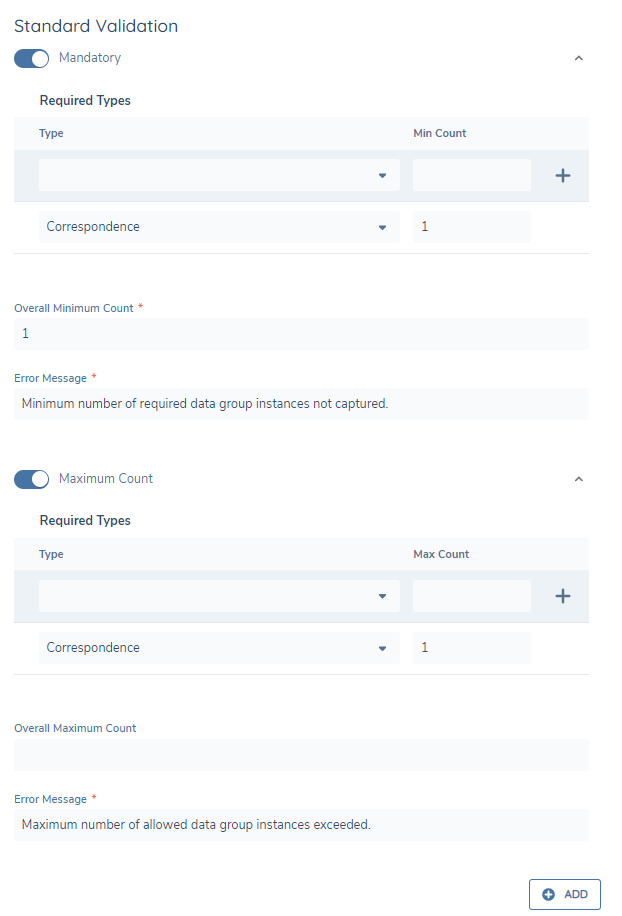Disable the Mandatory toggle
Viewport: 622px width, 916px height.
(x=31, y=58)
